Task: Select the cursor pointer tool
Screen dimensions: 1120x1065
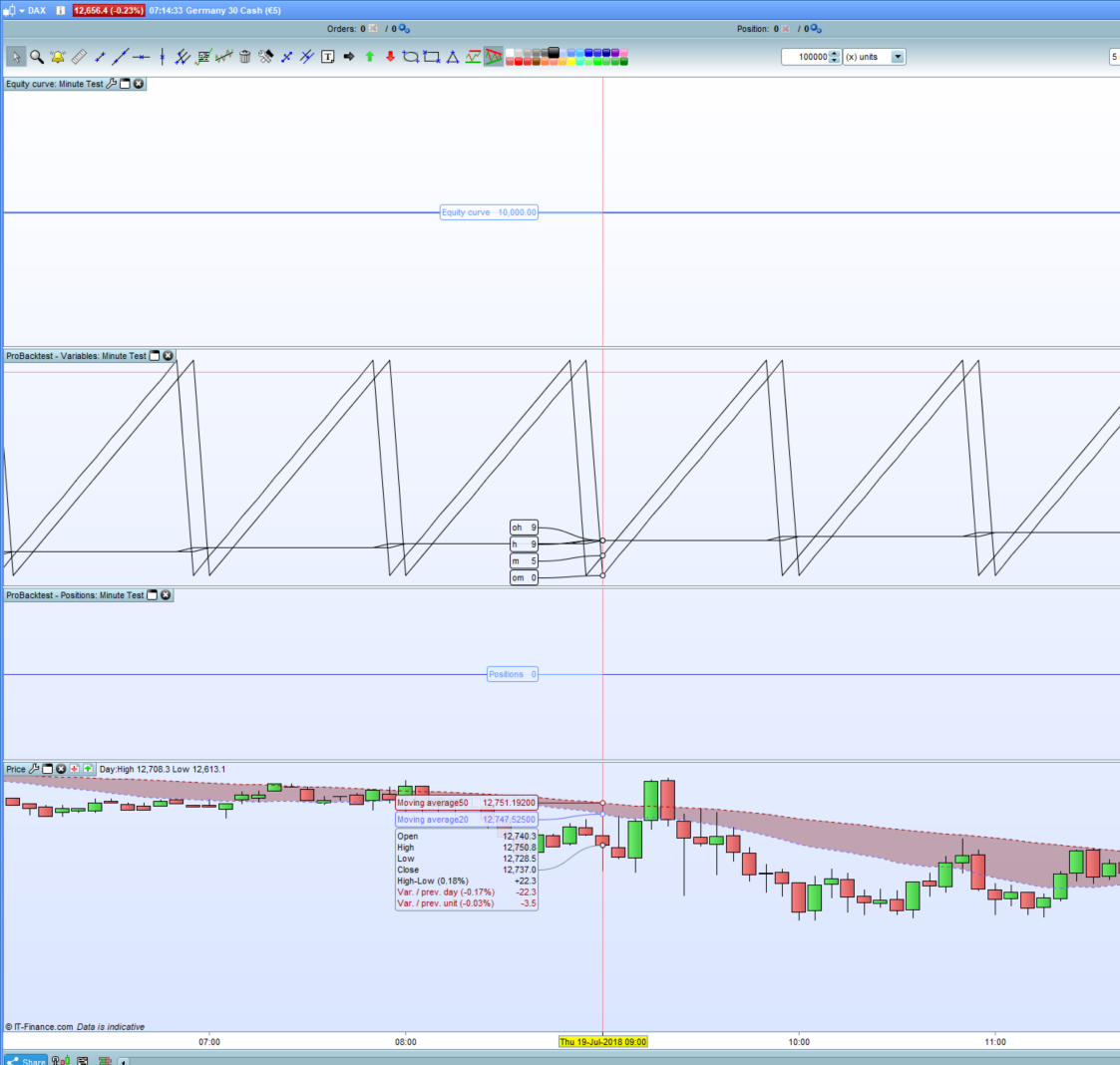Action: pyautogui.click(x=16, y=57)
